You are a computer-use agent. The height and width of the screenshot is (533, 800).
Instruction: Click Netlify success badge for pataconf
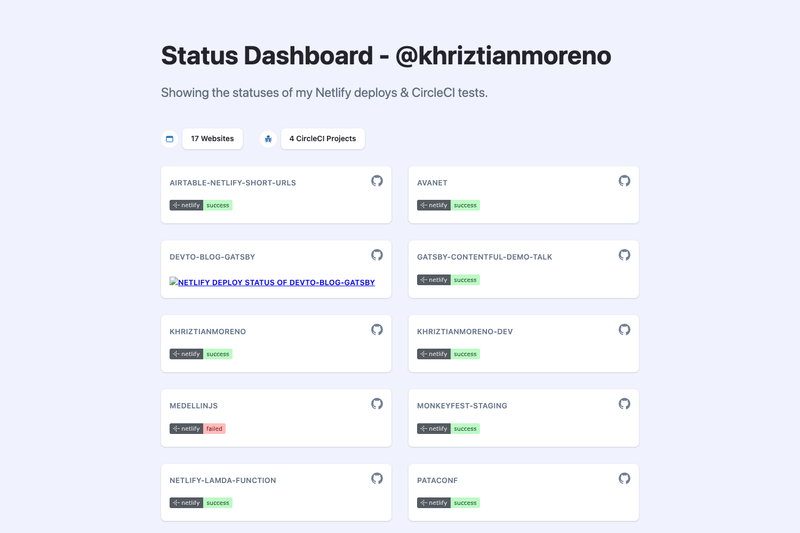point(448,503)
